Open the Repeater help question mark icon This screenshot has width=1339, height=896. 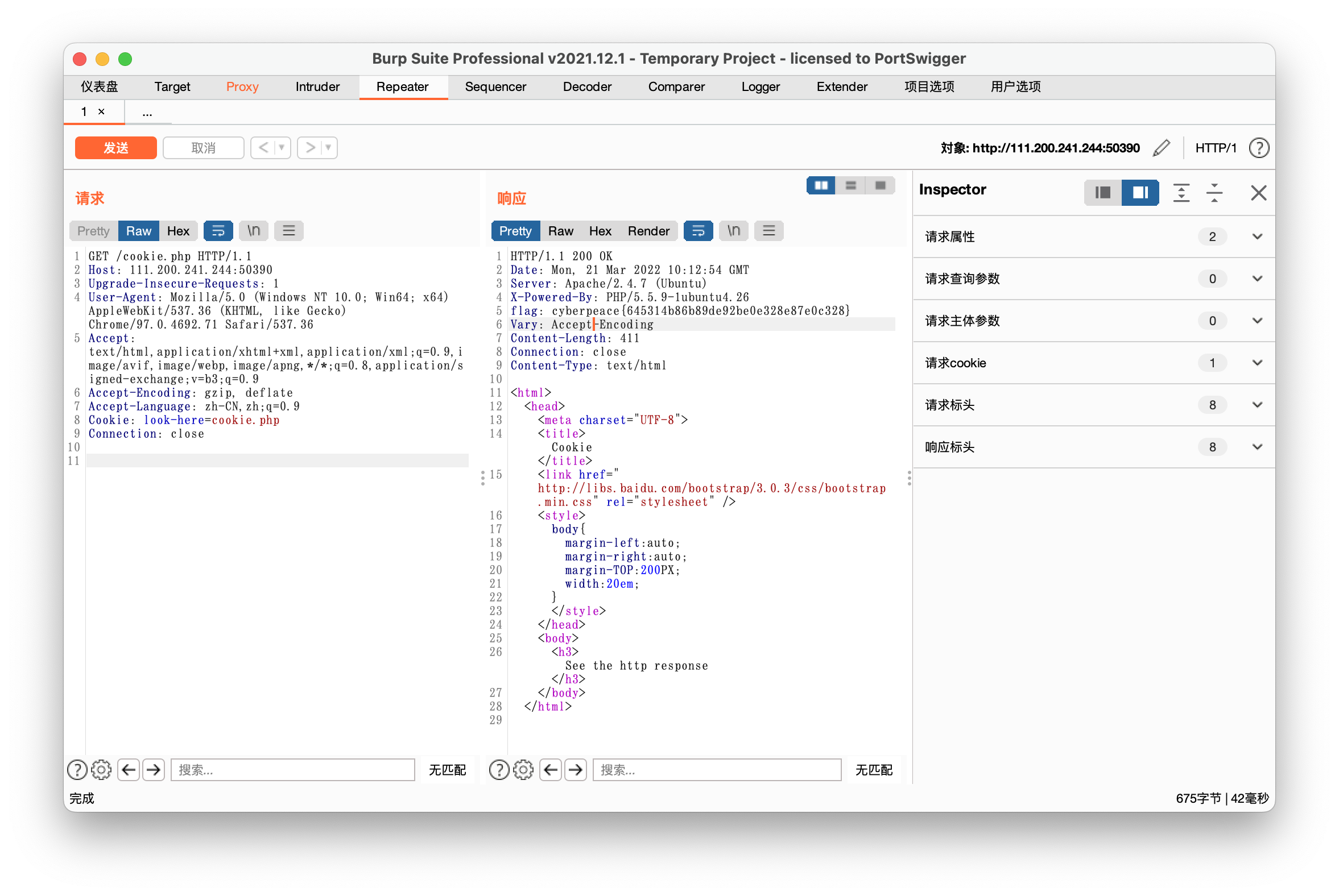1258,148
